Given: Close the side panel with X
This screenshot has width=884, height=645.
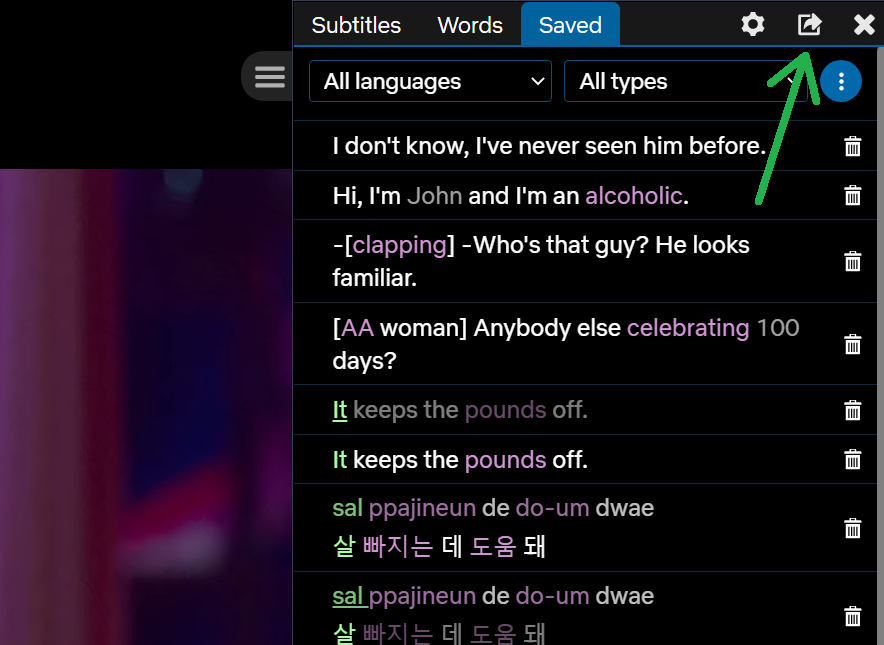Looking at the screenshot, I should coord(864,24).
